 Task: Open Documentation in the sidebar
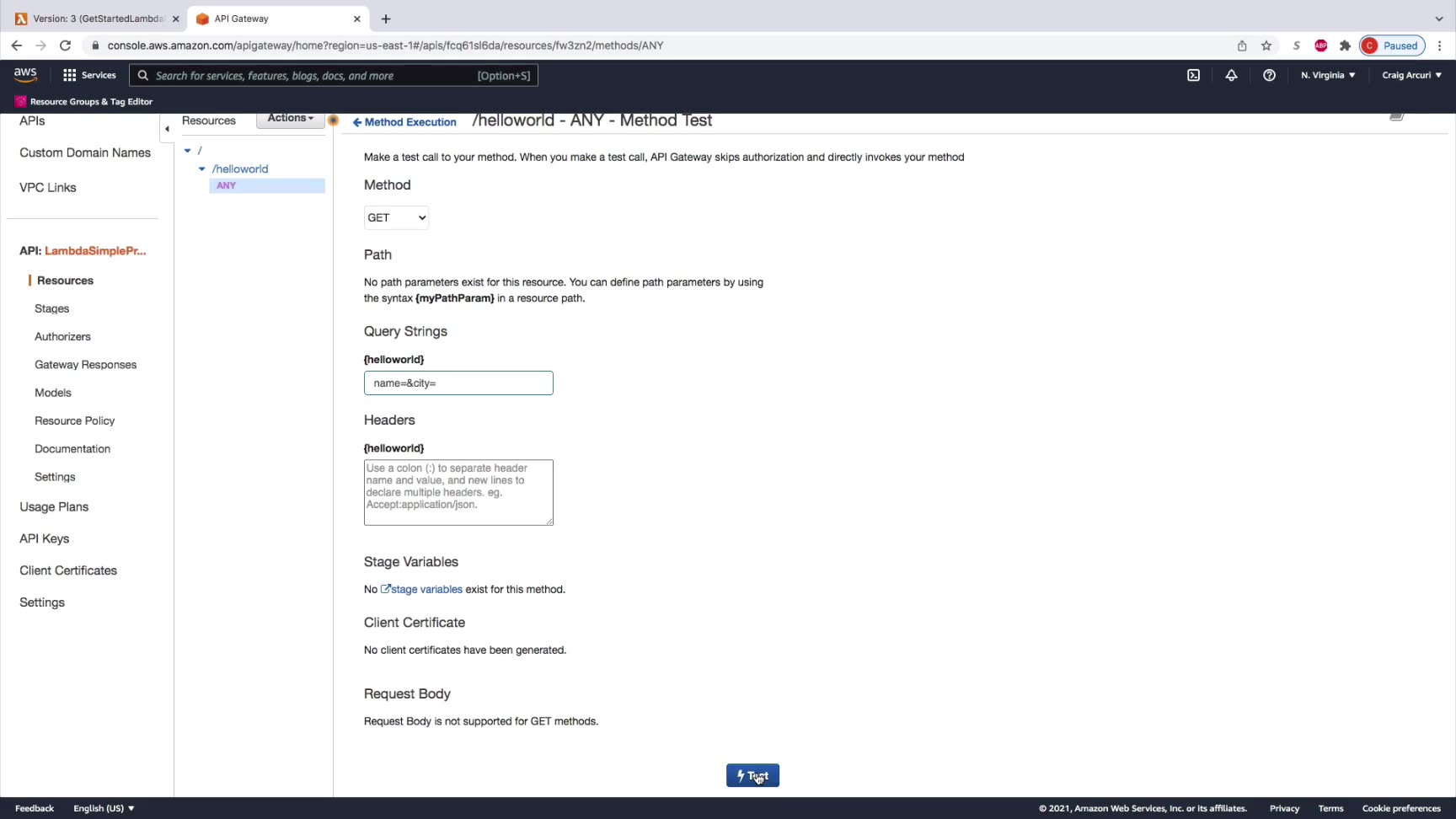click(x=72, y=448)
